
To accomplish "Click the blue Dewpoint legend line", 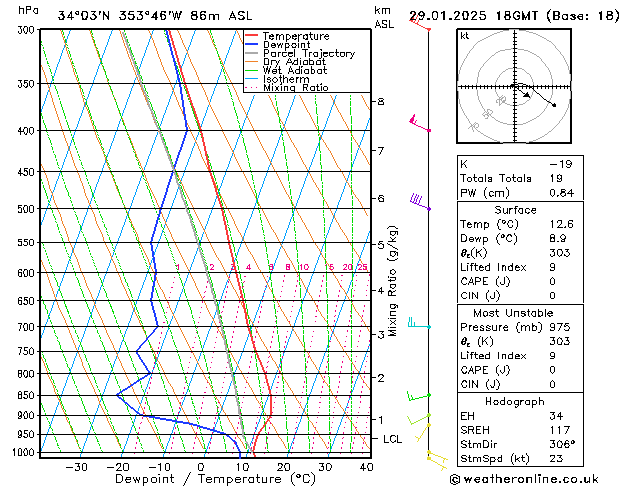I will point(252,44).
